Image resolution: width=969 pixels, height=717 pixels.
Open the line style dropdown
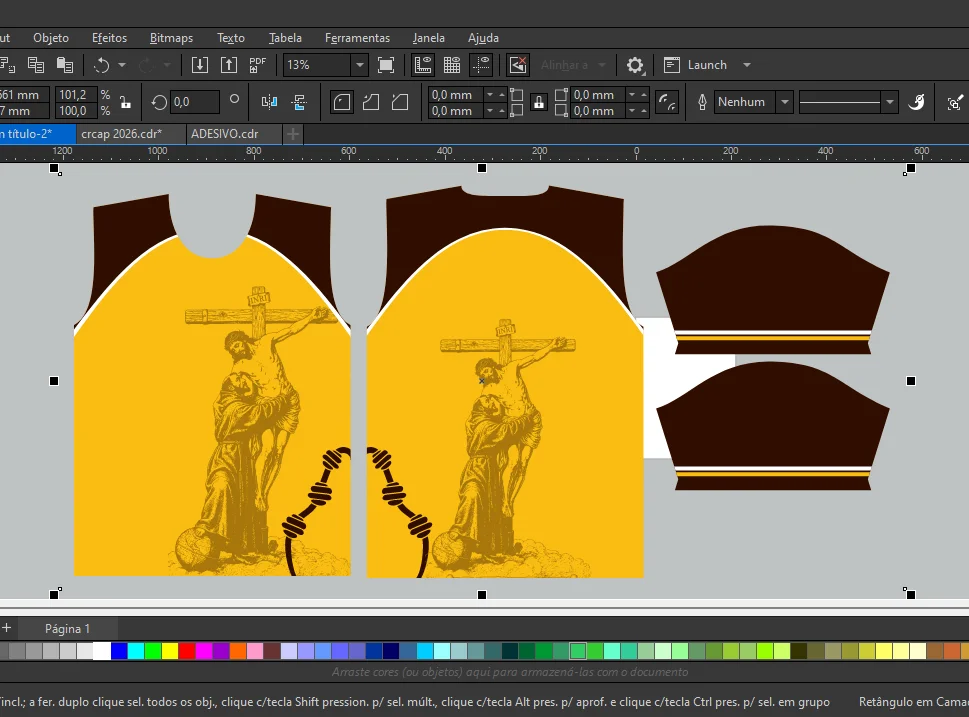click(890, 102)
